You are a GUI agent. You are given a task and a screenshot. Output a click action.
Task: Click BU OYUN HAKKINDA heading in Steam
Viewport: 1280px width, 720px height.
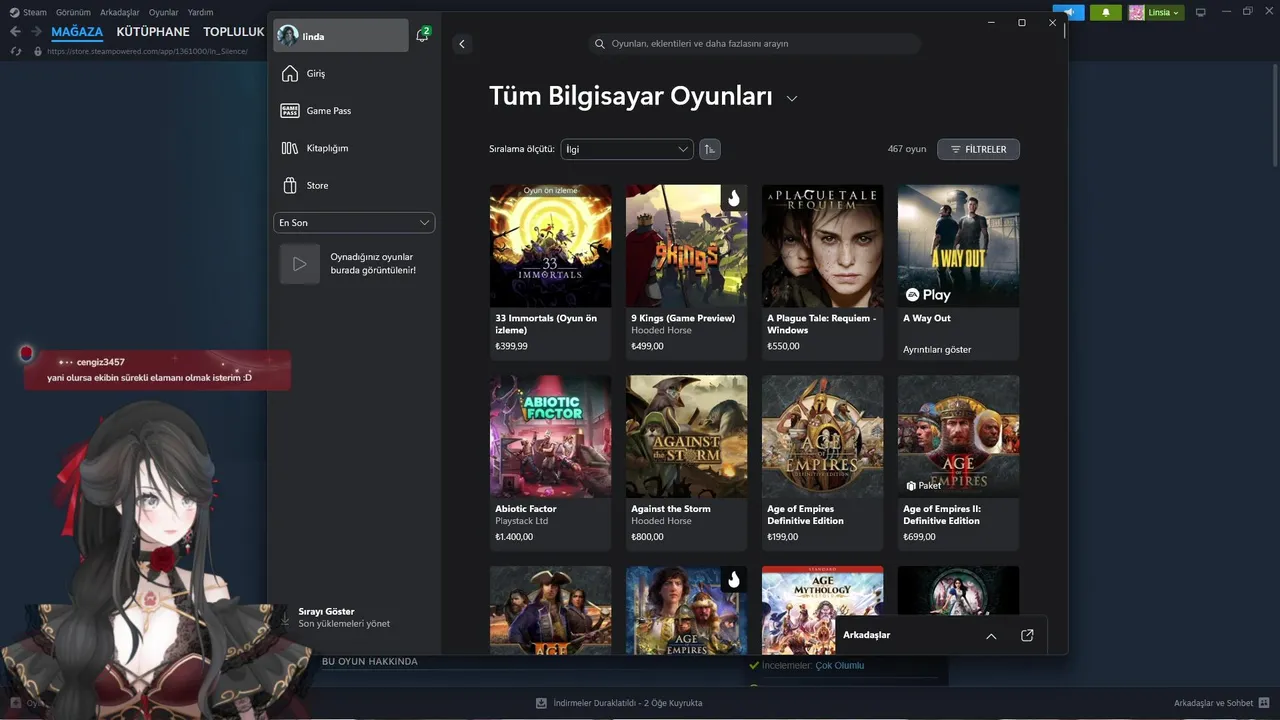[370, 662]
